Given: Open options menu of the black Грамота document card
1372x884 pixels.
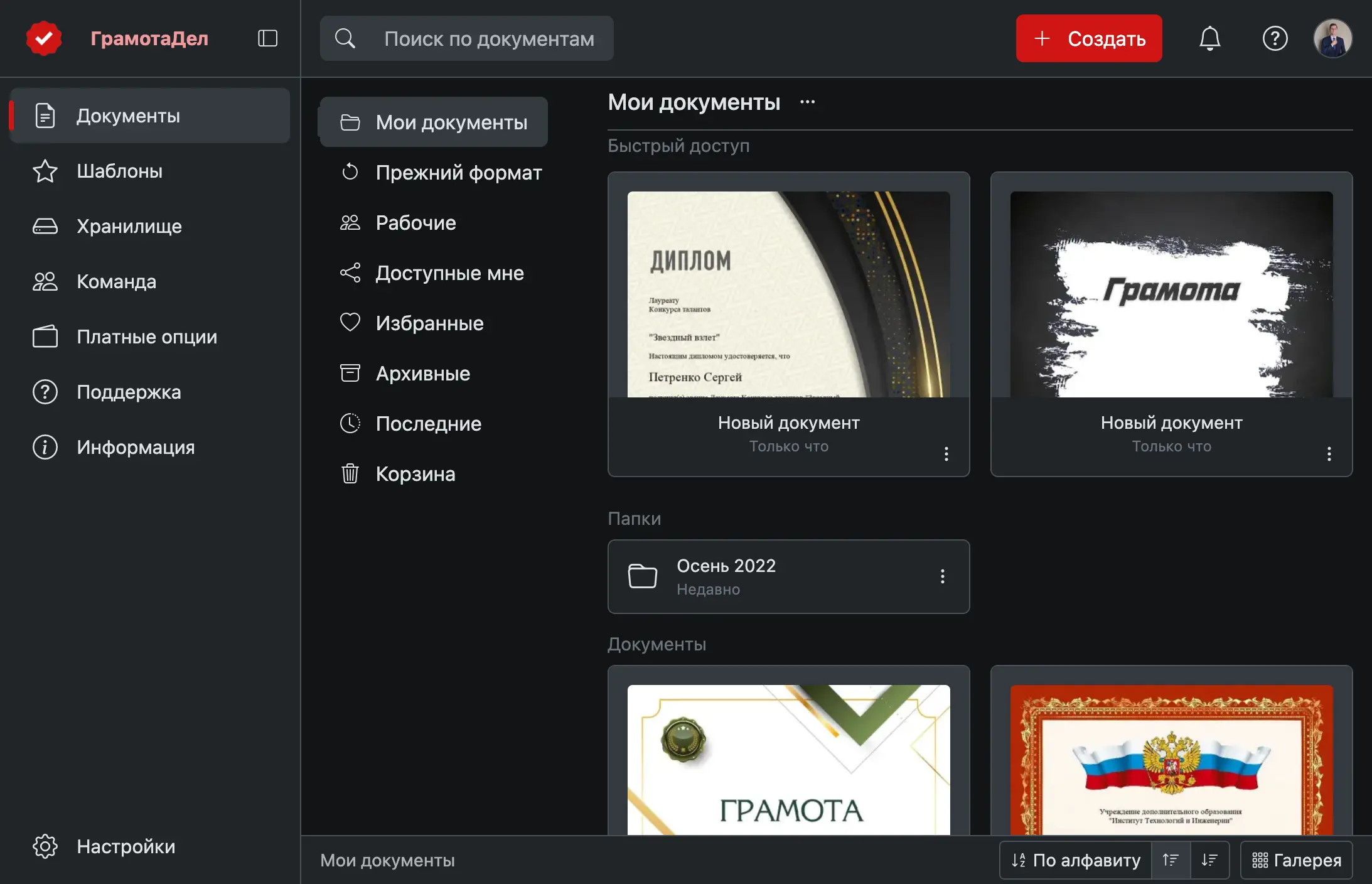Looking at the screenshot, I should click(1329, 454).
